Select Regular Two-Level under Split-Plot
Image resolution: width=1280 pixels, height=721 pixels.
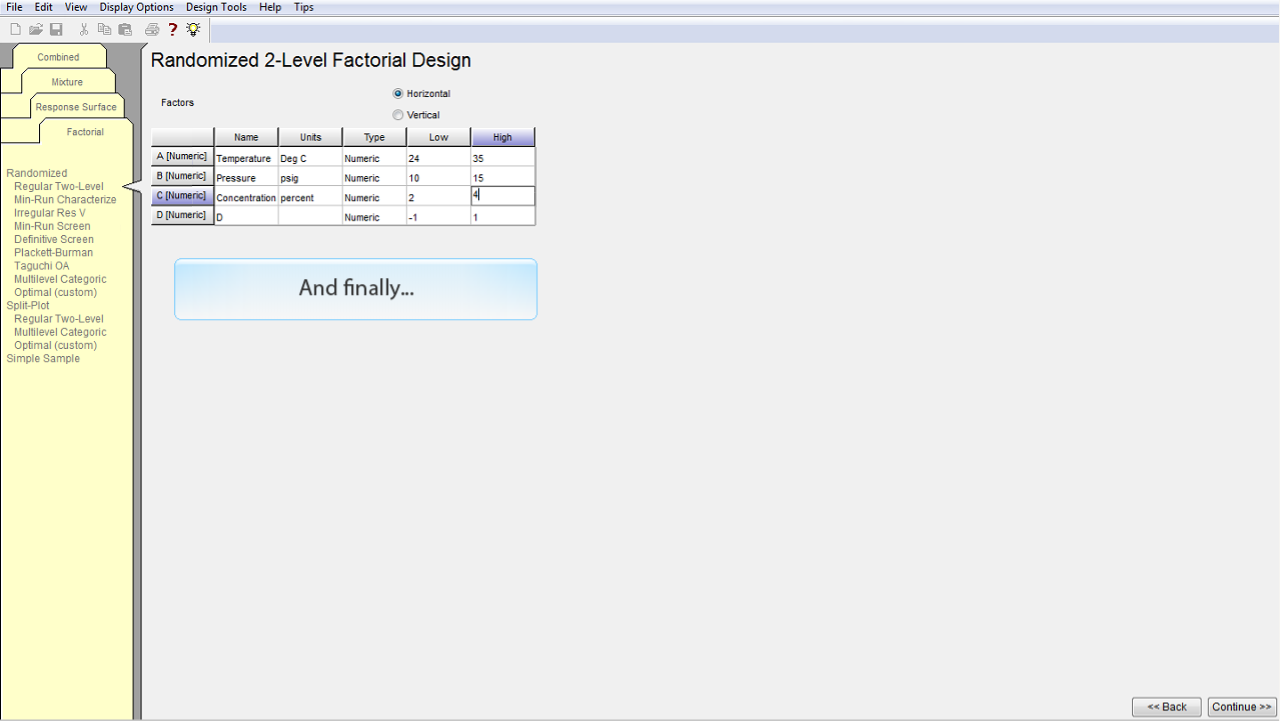[59, 319]
